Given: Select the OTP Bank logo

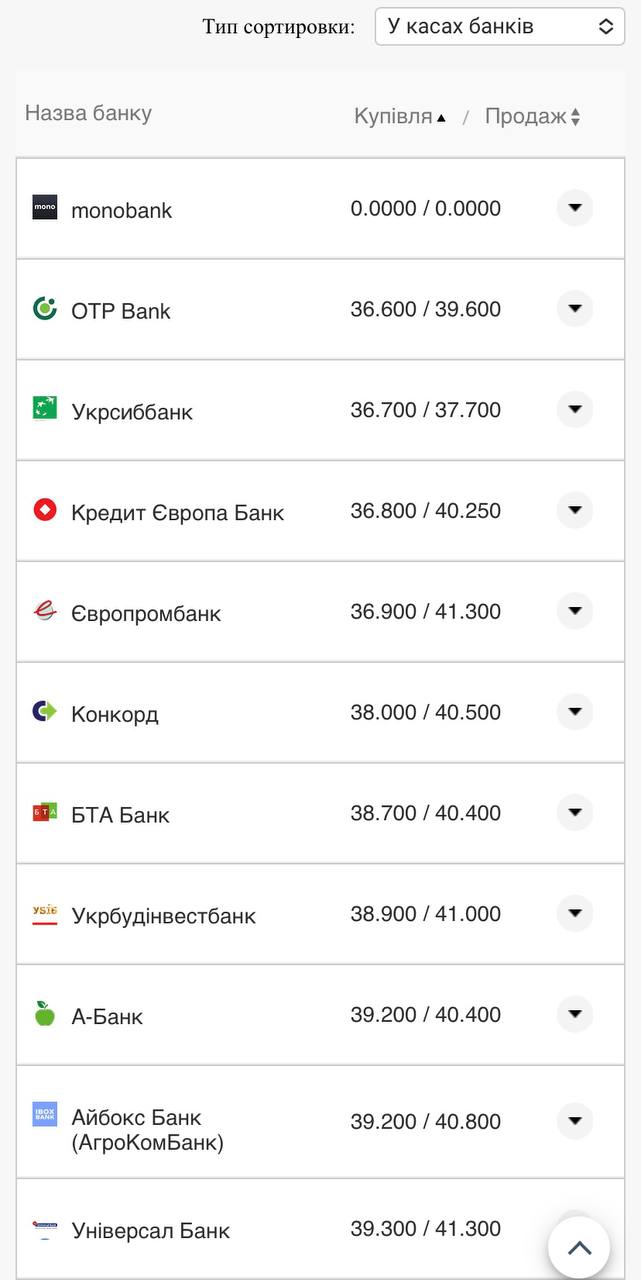Looking at the screenshot, I should 44,309.
